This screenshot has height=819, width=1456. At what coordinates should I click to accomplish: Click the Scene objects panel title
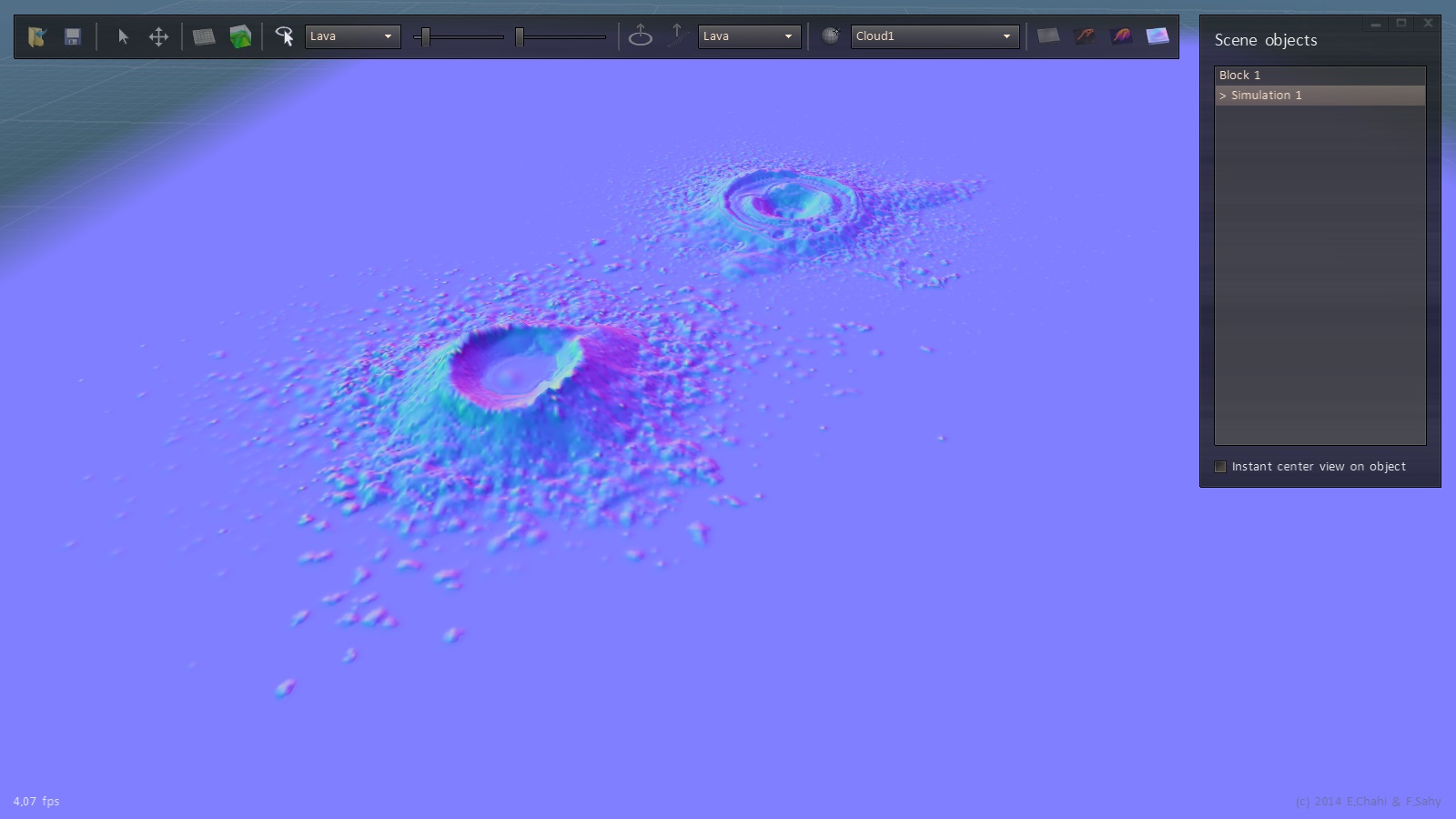pos(1266,40)
